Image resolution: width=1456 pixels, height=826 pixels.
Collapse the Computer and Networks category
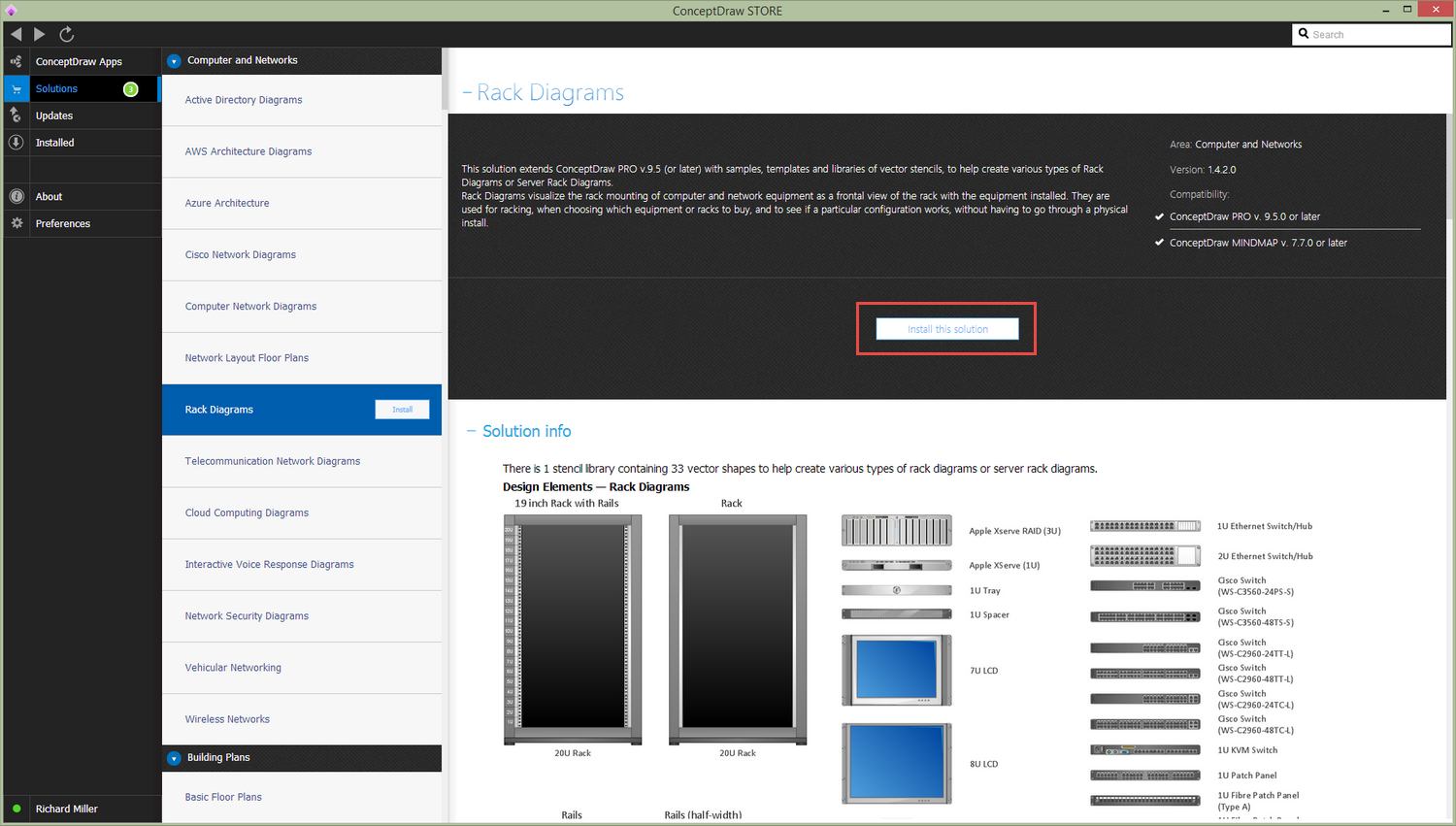(x=174, y=61)
